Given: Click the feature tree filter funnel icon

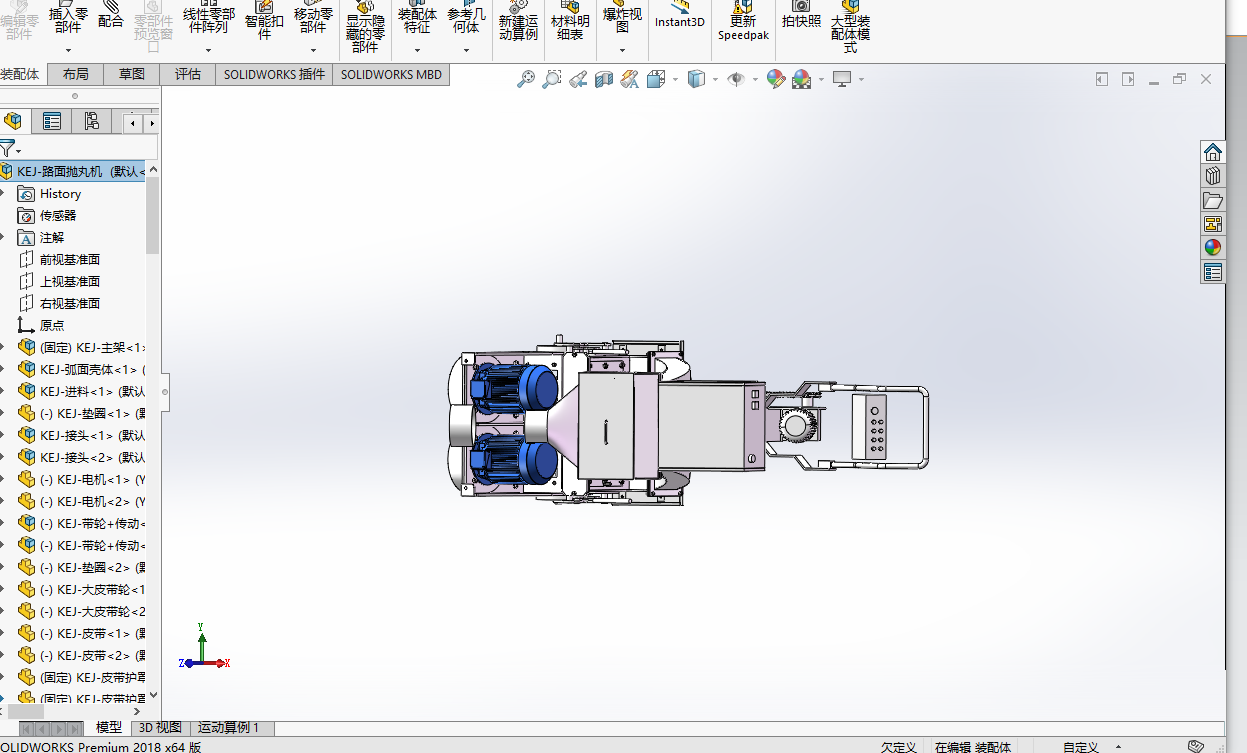Looking at the screenshot, I should coord(7,149).
